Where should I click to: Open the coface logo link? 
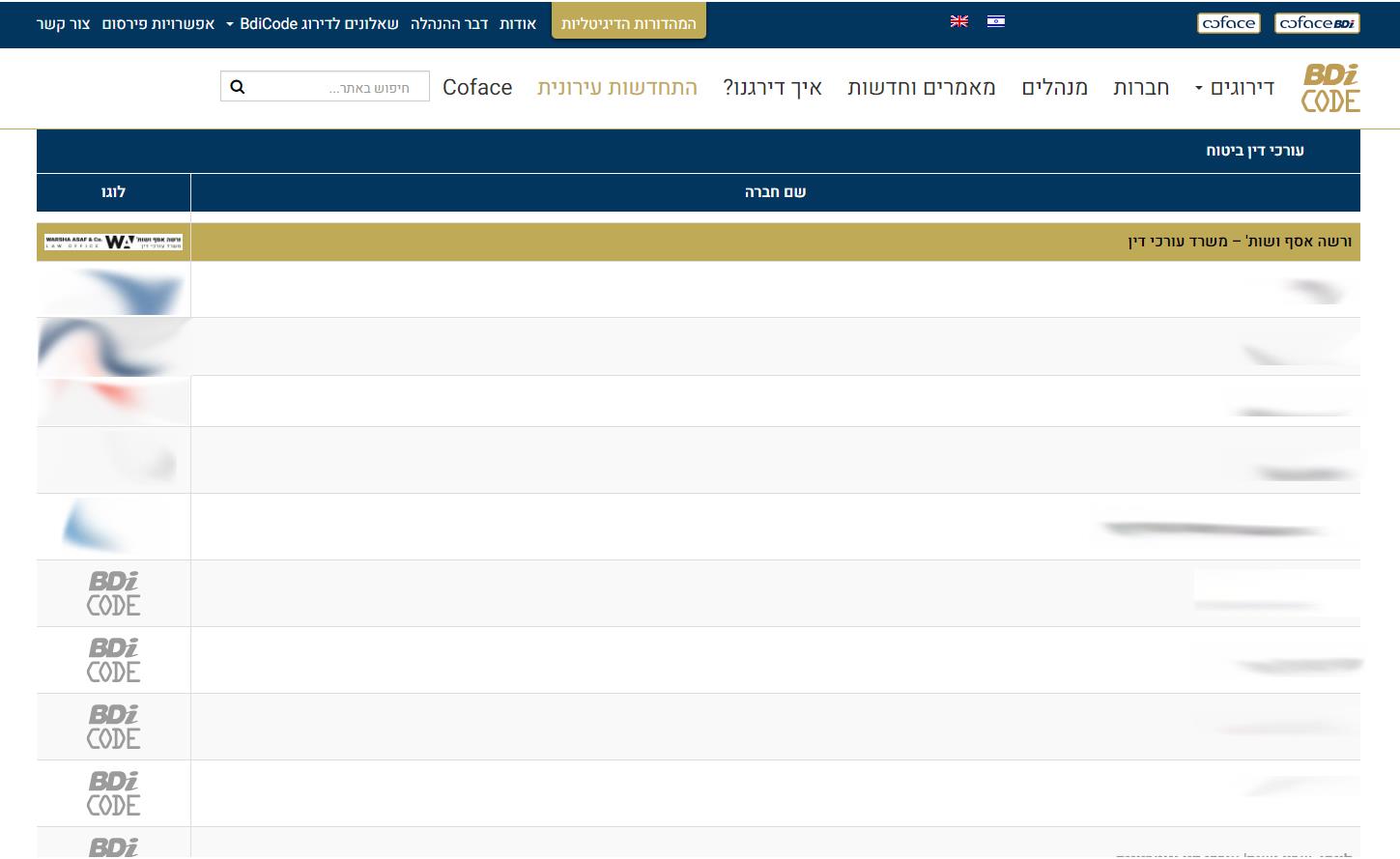point(1229,23)
